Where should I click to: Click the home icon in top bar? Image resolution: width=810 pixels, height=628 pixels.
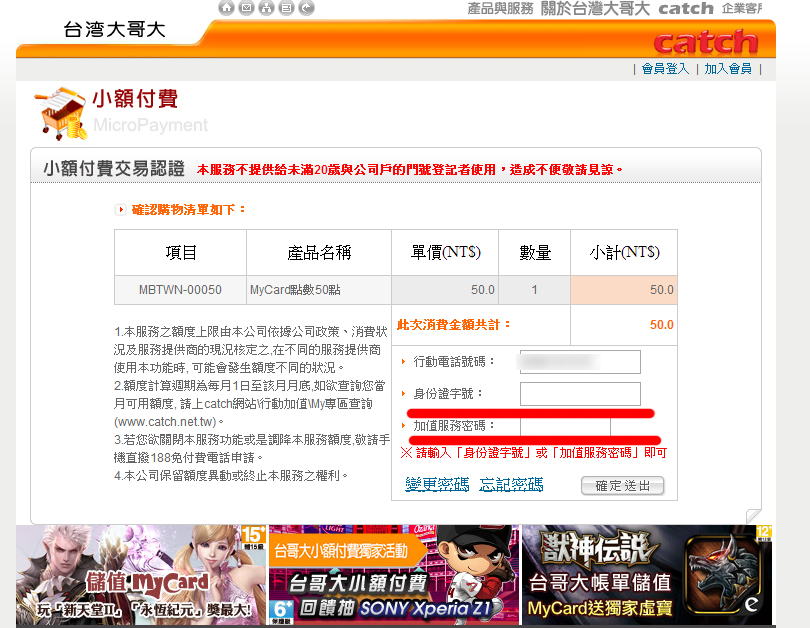pyautogui.click(x=226, y=8)
